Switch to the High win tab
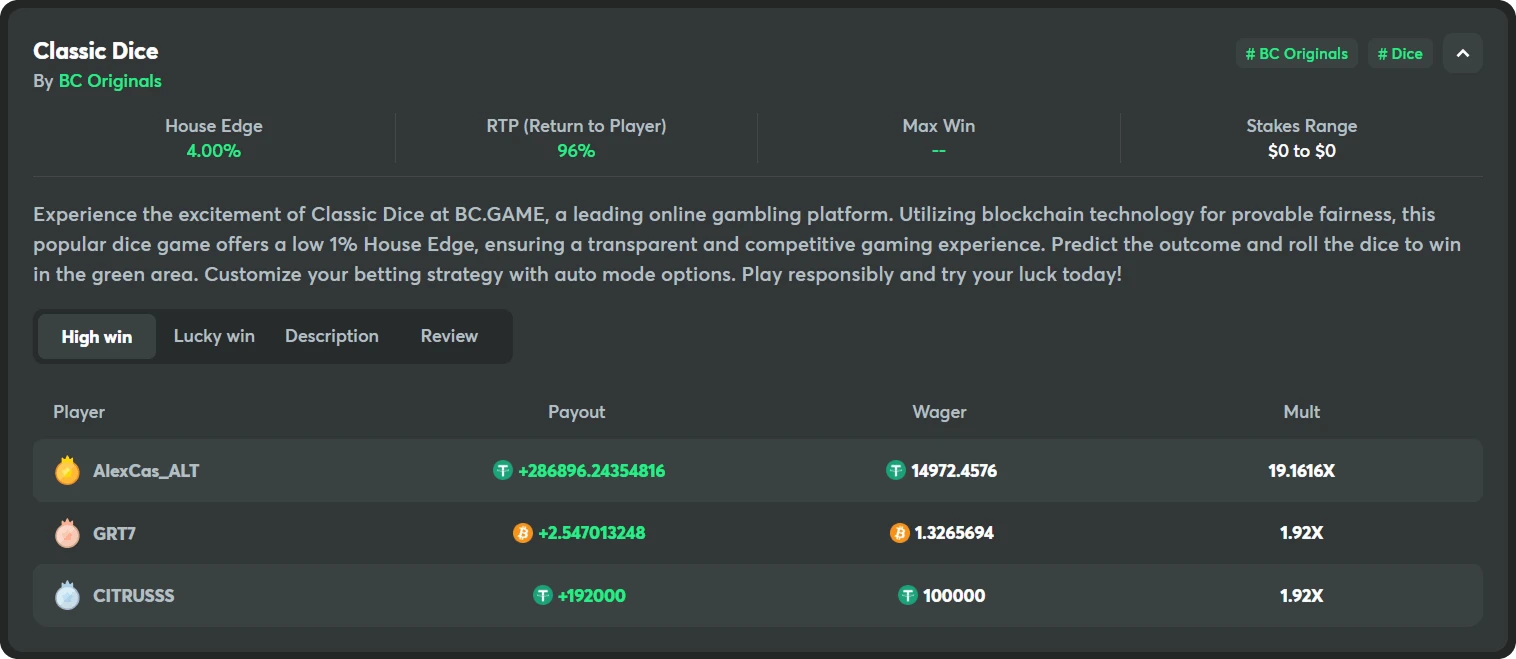Image resolution: width=1516 pixels, height=659 pixels. click(x=97, y=336)
